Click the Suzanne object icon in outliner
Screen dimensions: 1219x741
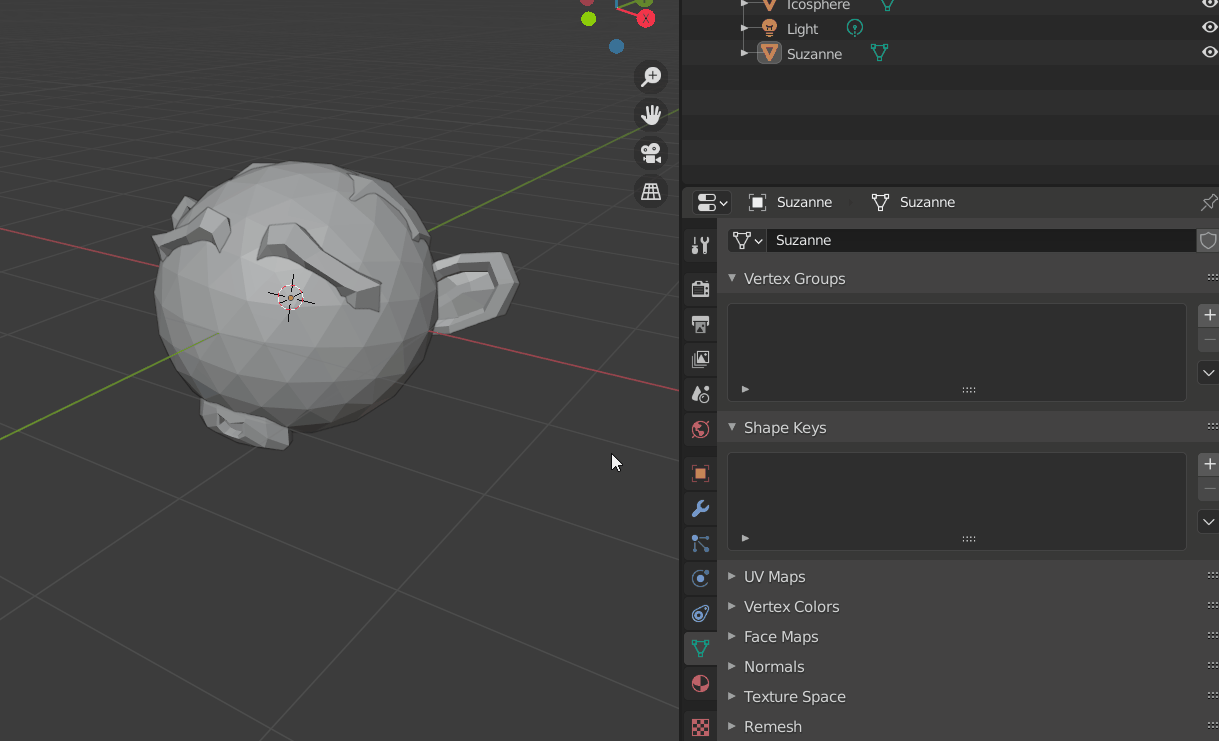pos(769,53)
